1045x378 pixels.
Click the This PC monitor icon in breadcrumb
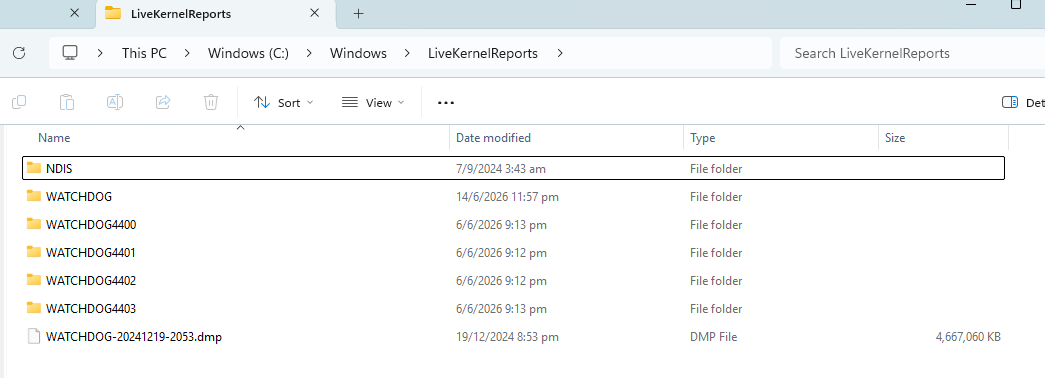coord(70,53)
